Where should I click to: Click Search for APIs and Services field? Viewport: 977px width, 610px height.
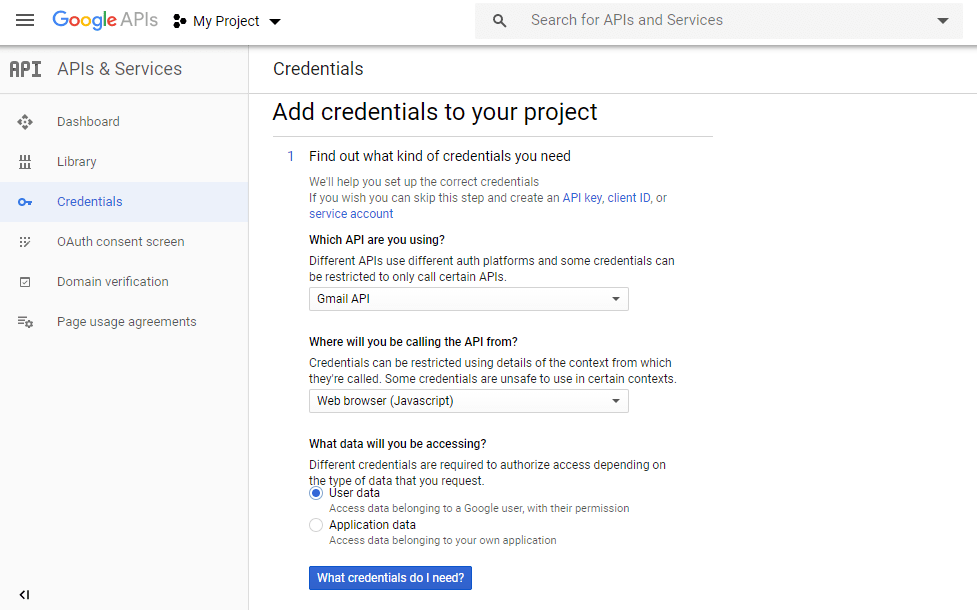pyautogui.click(x=717, y=21)
